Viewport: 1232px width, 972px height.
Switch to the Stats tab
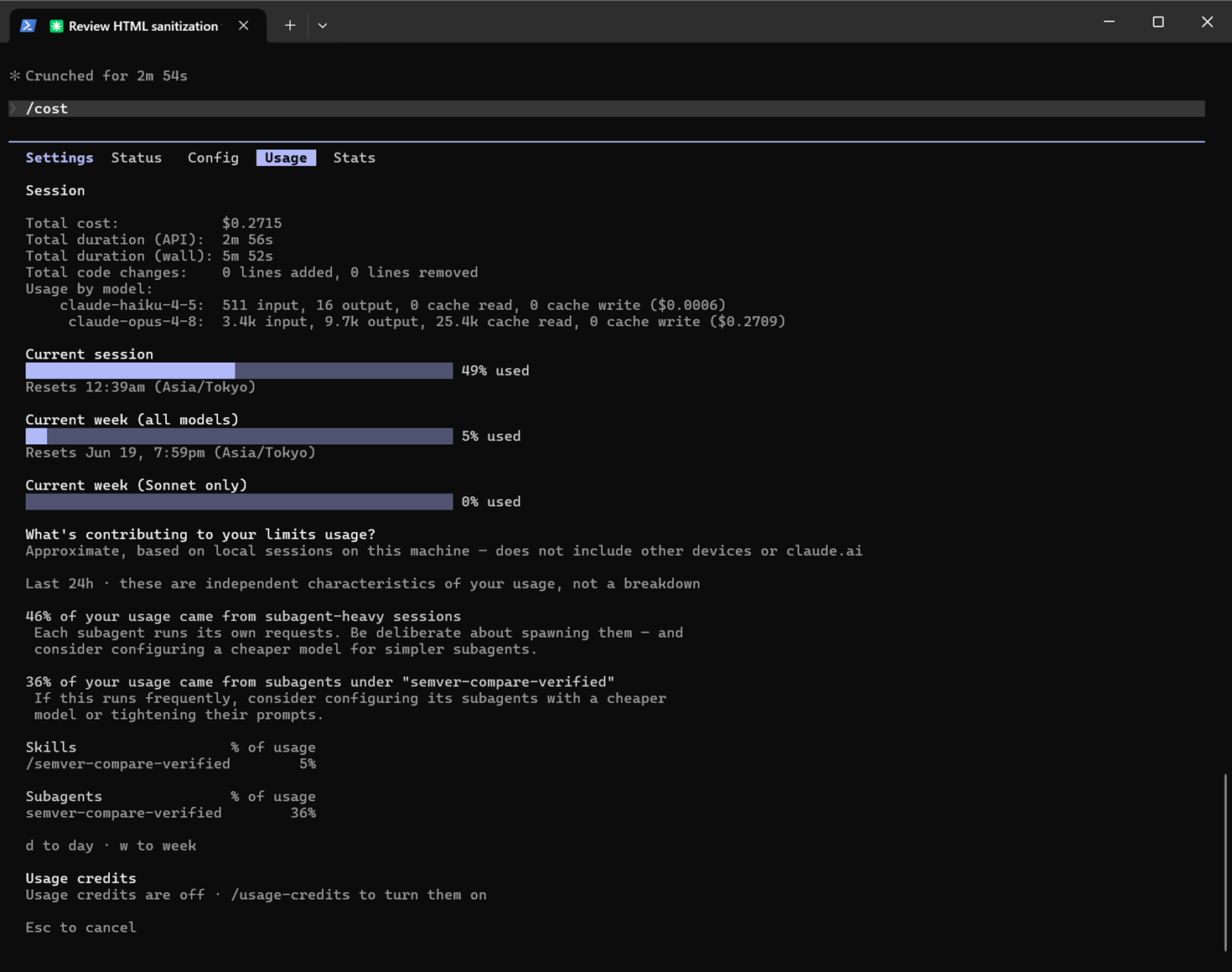tap(355, 158)
